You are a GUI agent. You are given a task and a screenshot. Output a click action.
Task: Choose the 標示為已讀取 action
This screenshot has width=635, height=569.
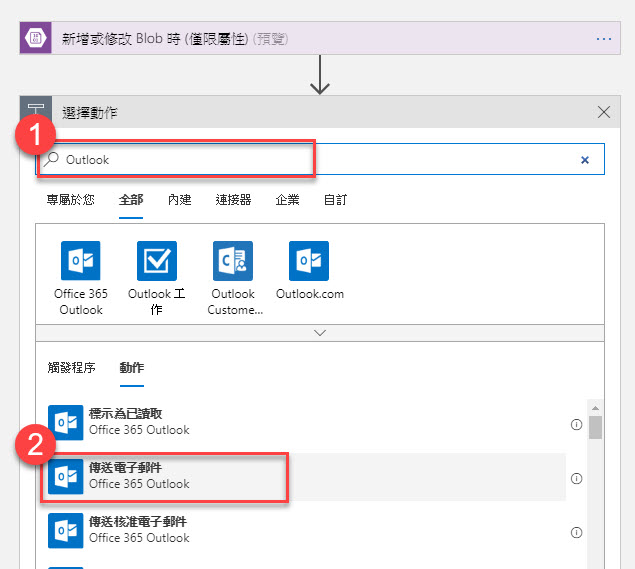pos(307,422)
